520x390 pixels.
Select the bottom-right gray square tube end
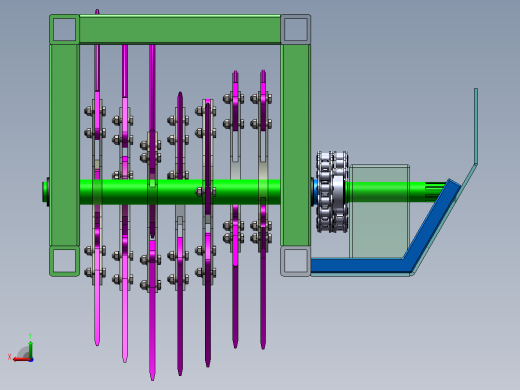[296, 261]
